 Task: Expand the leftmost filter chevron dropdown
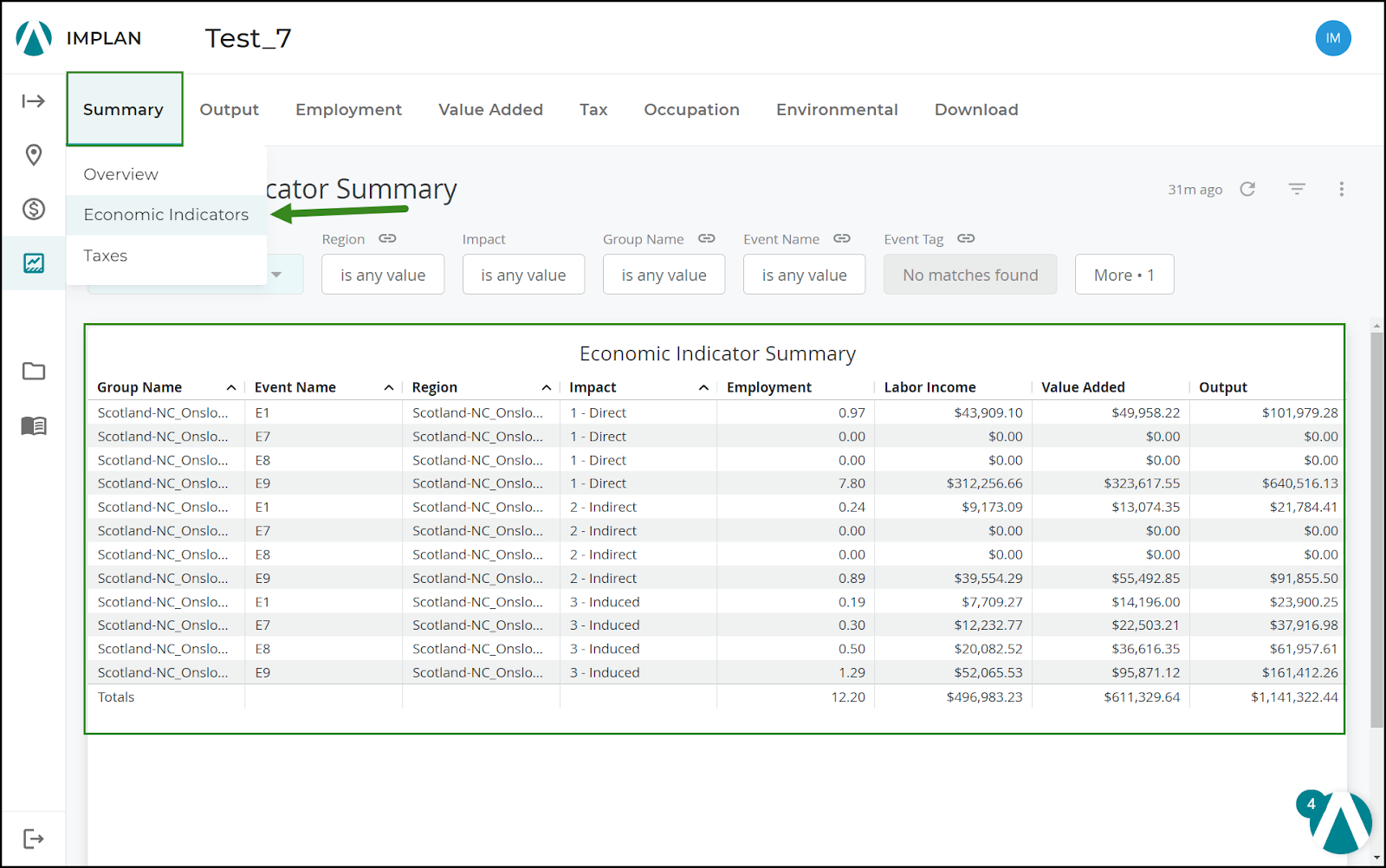click(x=277, y=274)
